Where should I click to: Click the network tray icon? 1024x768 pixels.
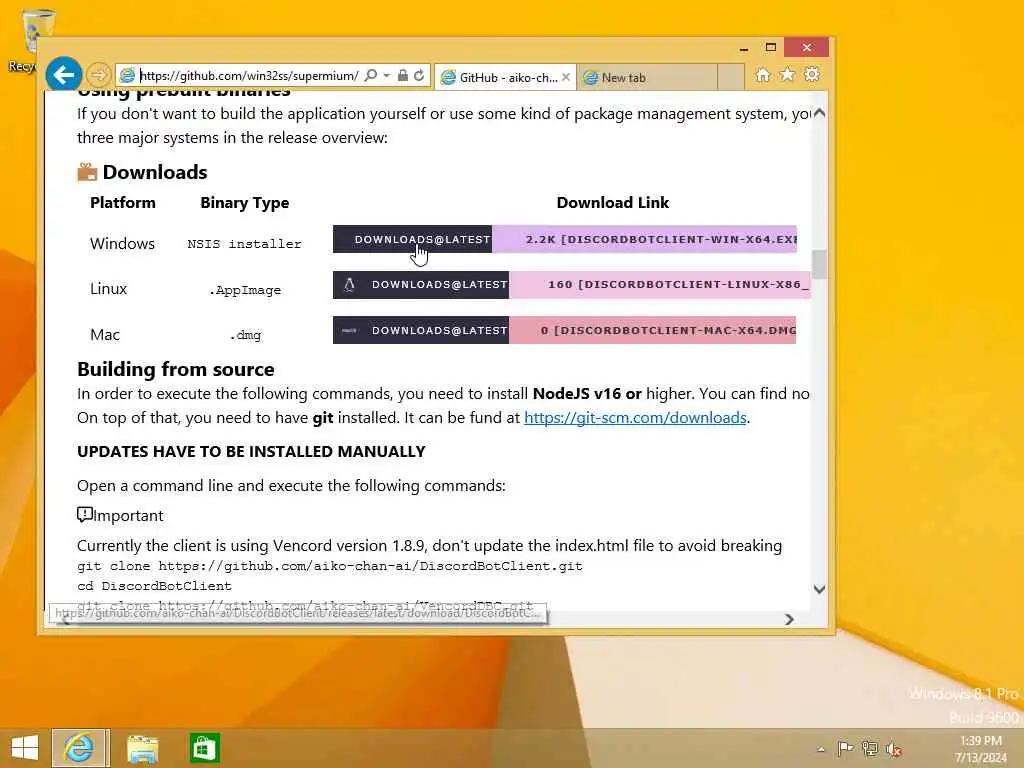pyautogui.click(x=869, y=748)
